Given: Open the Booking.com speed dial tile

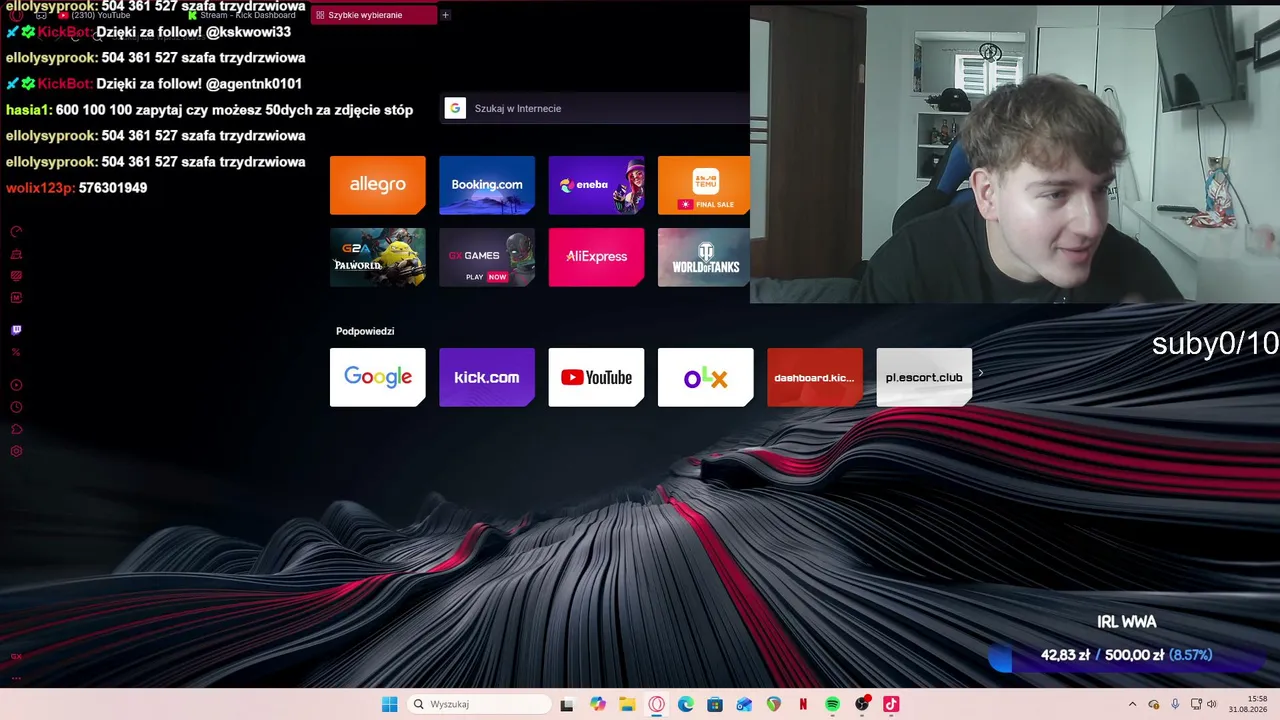Looking at the screenshot, I should coord(487,185).
